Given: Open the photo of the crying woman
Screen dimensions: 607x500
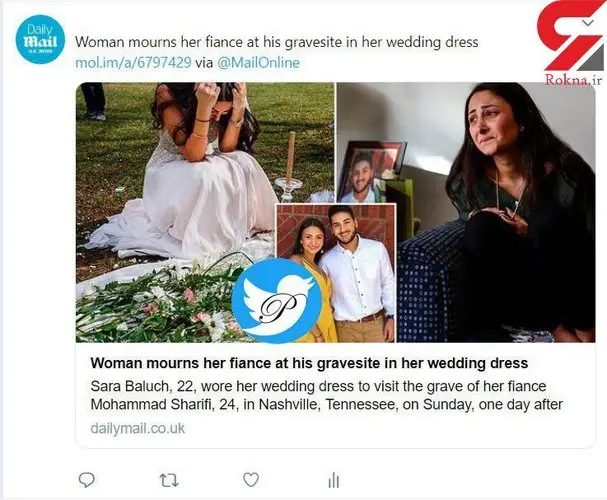Looking at the screenshot, I should [500, 200].
